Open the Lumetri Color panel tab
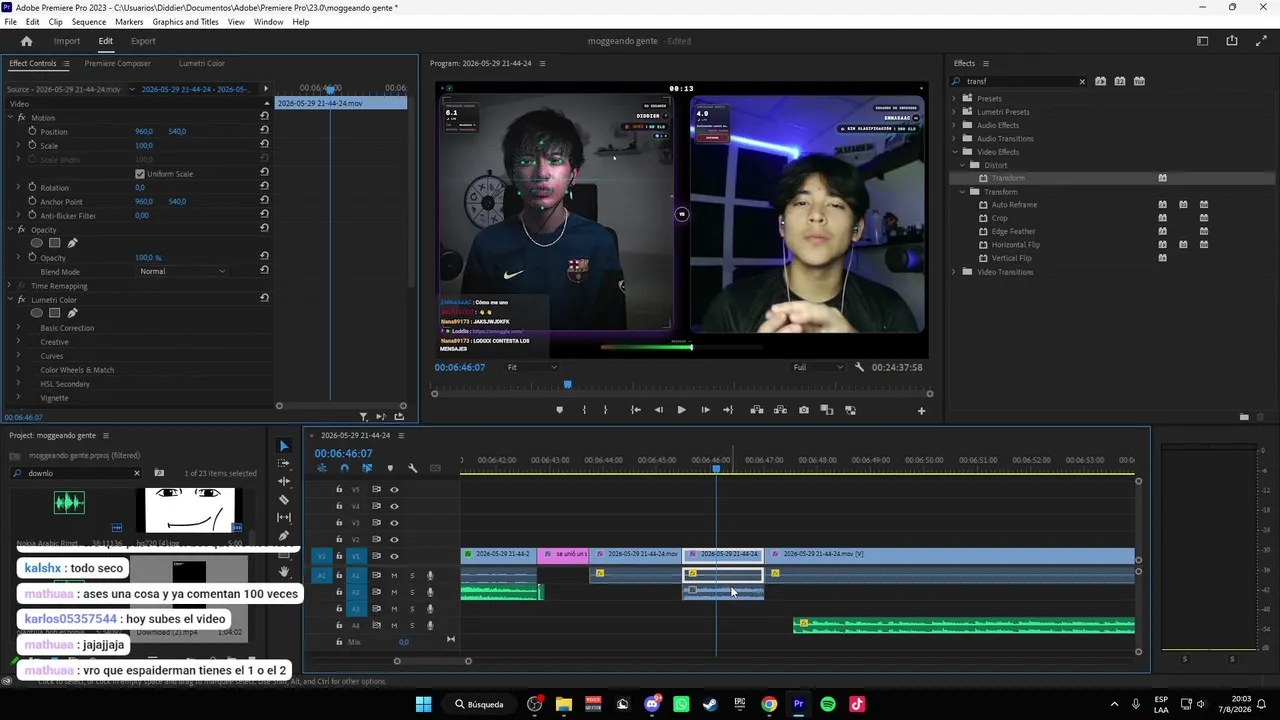This screenshot has width=1280, height=720. [202, 63]
